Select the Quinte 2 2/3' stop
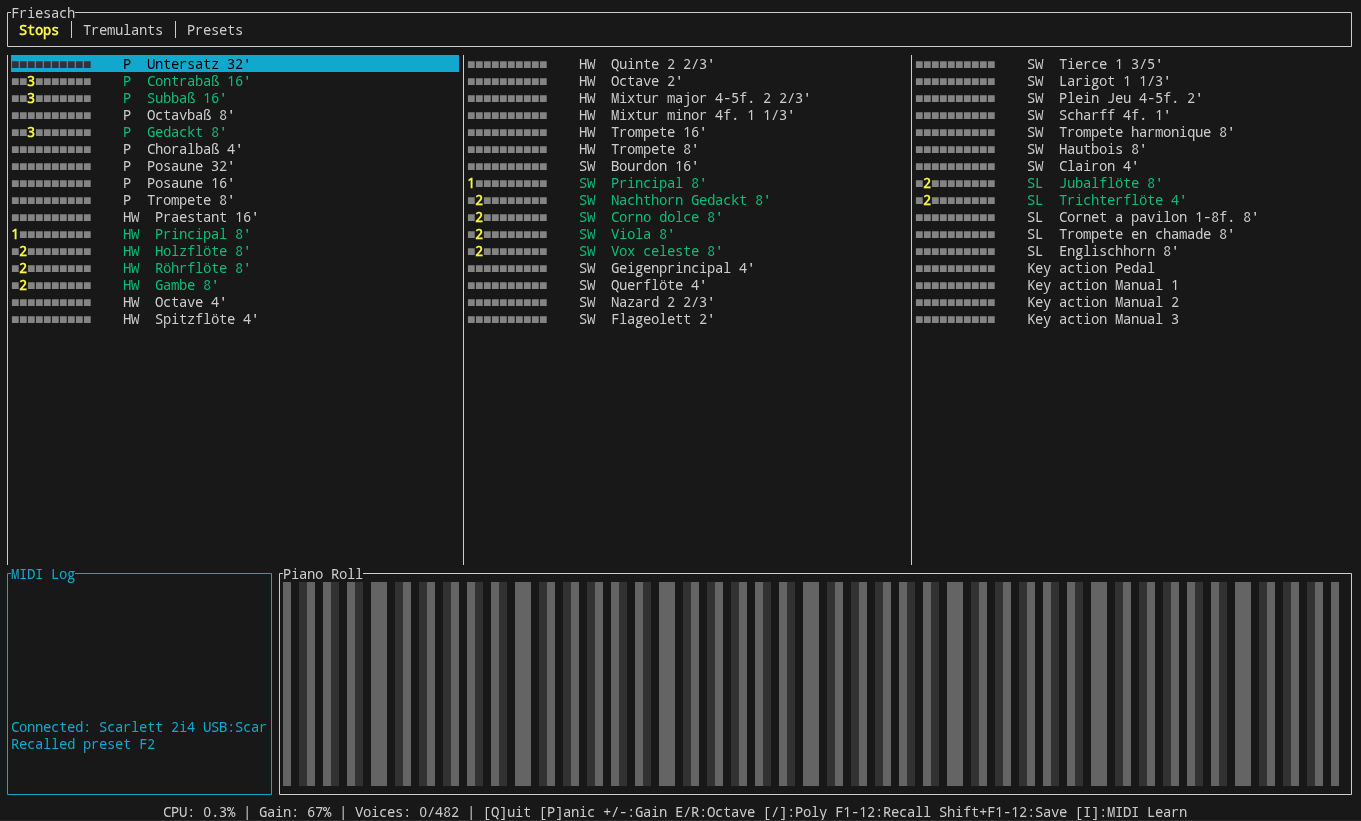The image size is (1361, 821). click(x=687, y=64)
